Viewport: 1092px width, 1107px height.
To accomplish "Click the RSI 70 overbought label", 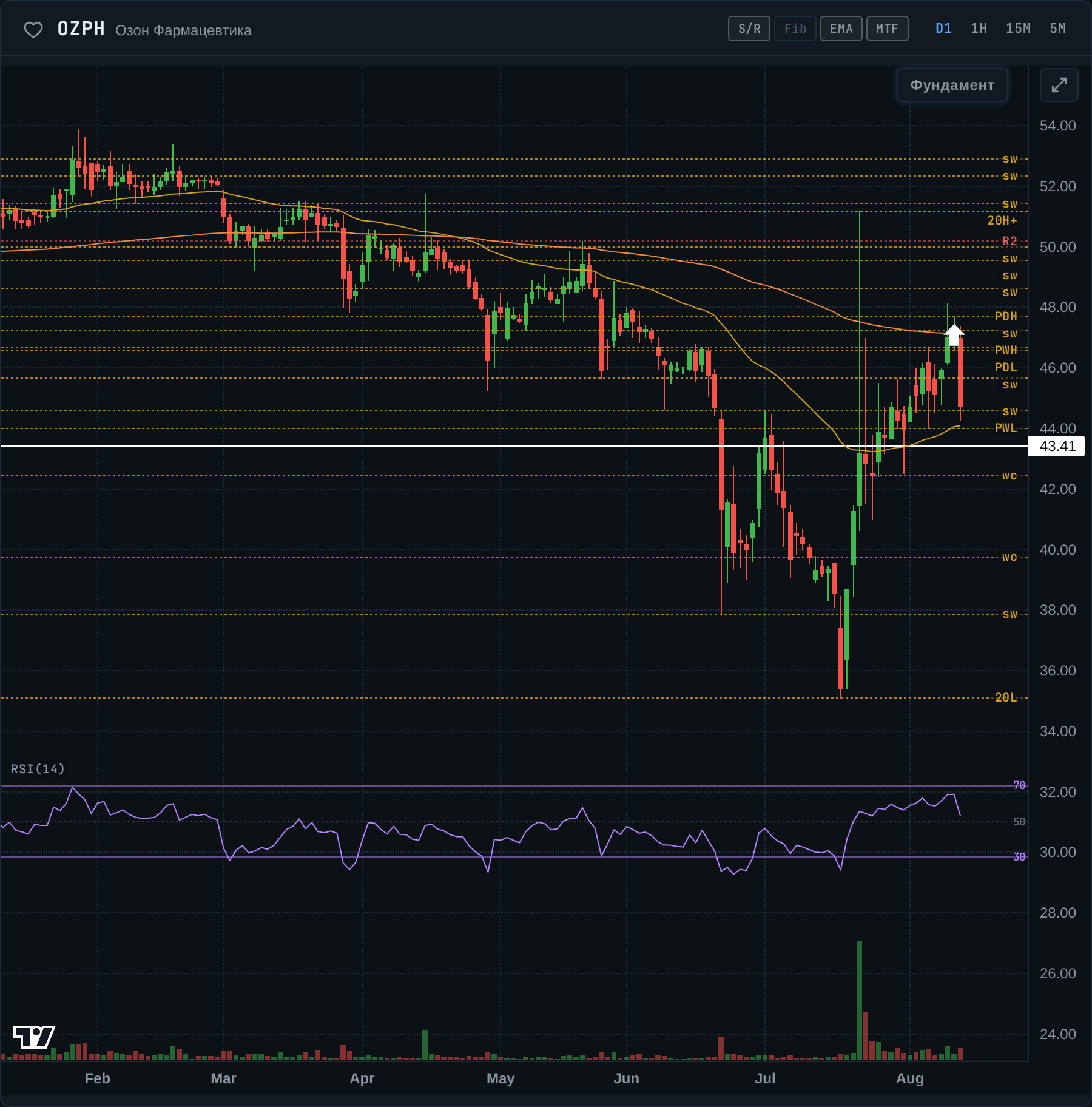I will tap(1019, 785).
